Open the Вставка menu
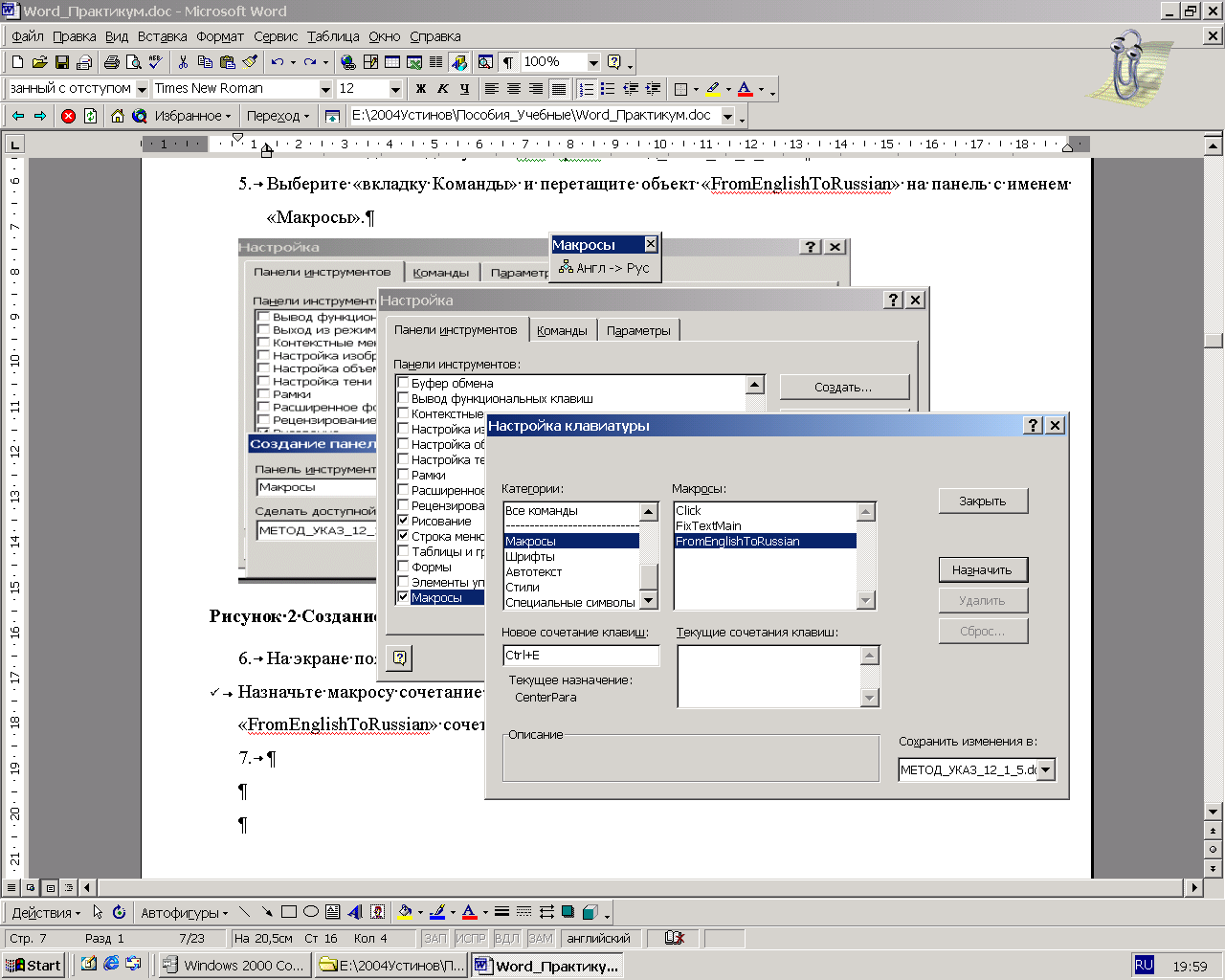The width and height of the screenshot is (1225, 980). click(162, 36)
